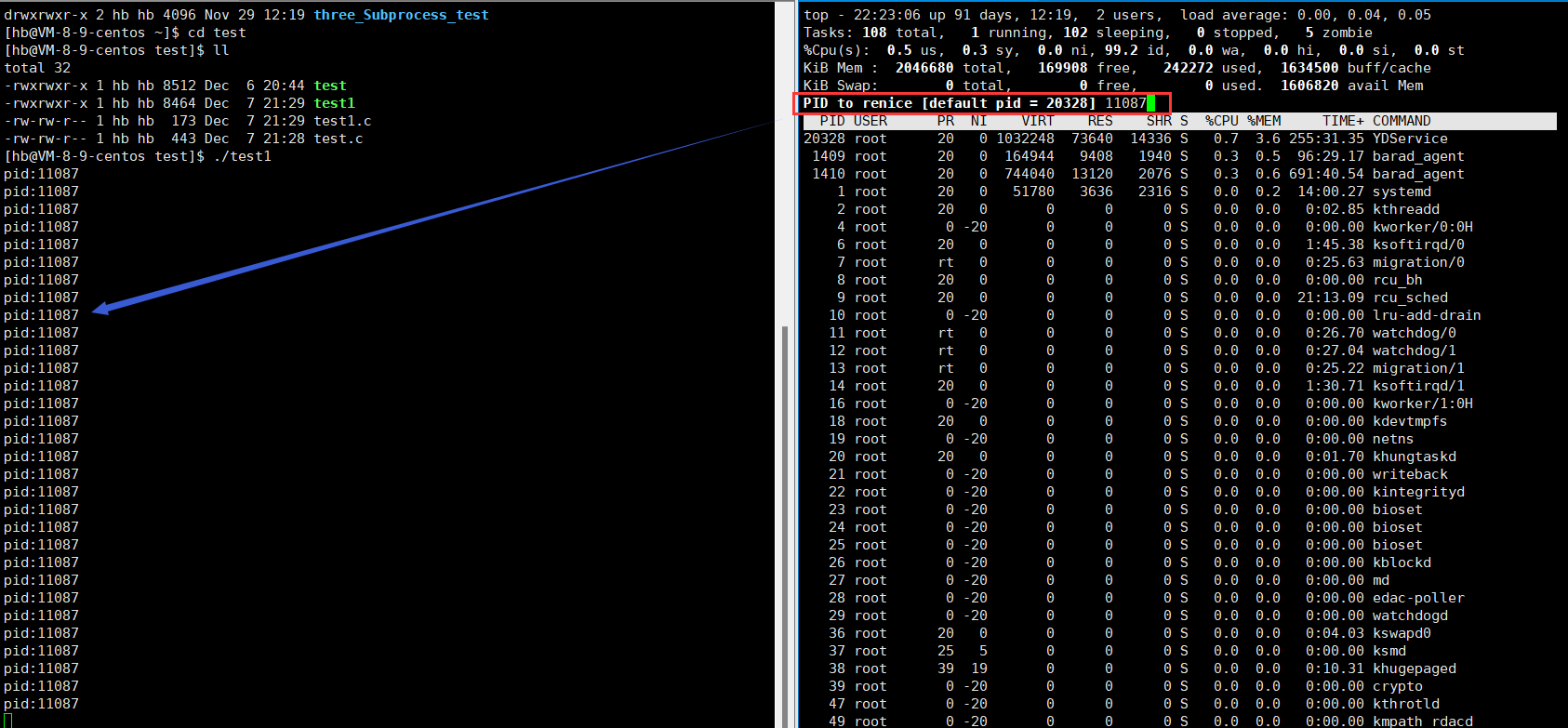Viewport: 1568px width, 728px height.
Task: Click the %CPU column header in top
Action: (1222, 121)
